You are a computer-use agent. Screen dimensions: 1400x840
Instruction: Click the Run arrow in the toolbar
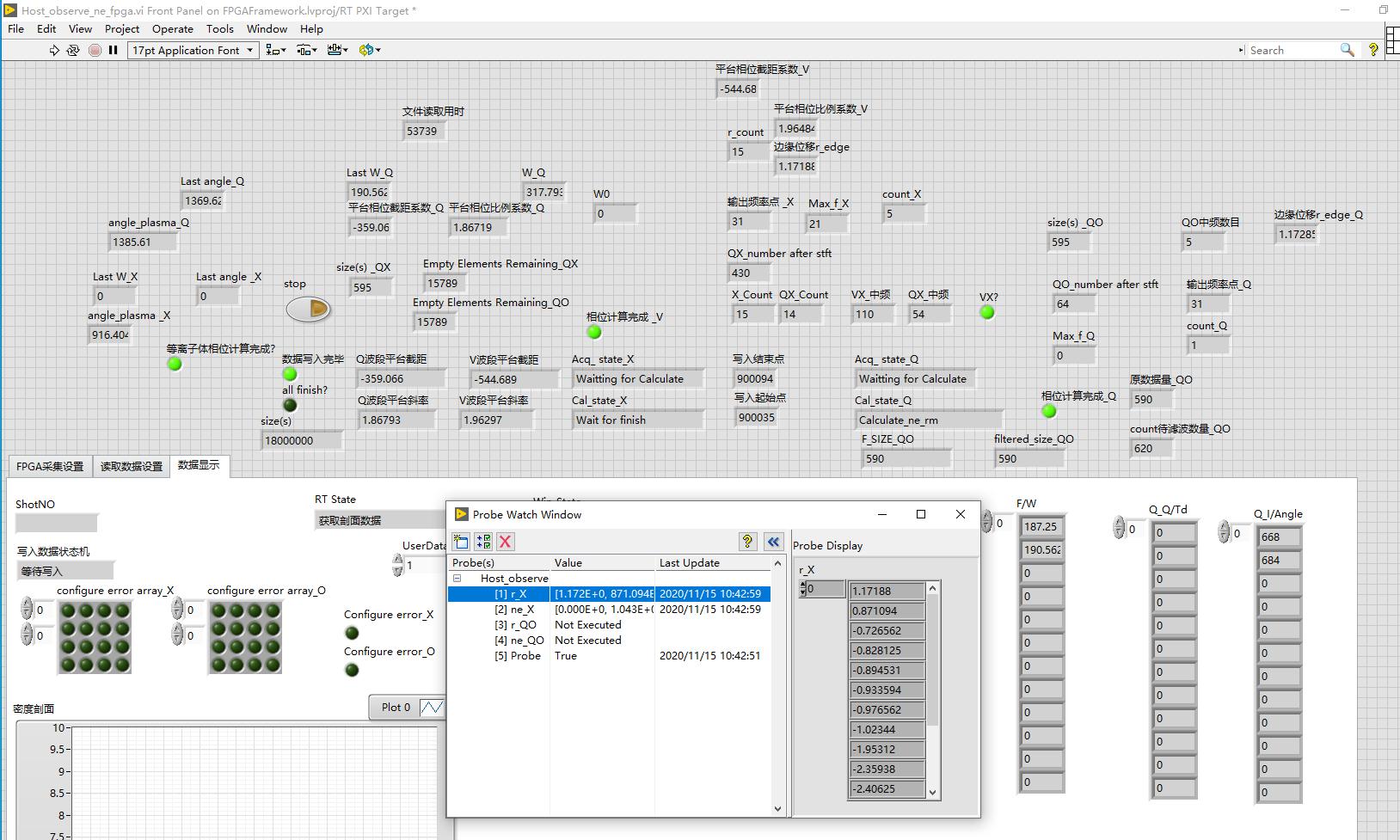pyautogui.click(x=54, y=51)
